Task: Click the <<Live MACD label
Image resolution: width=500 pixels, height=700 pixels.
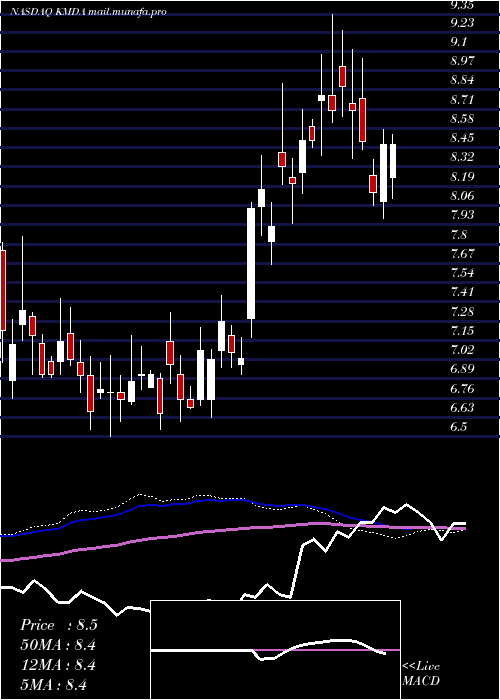Action: [421, 673]
